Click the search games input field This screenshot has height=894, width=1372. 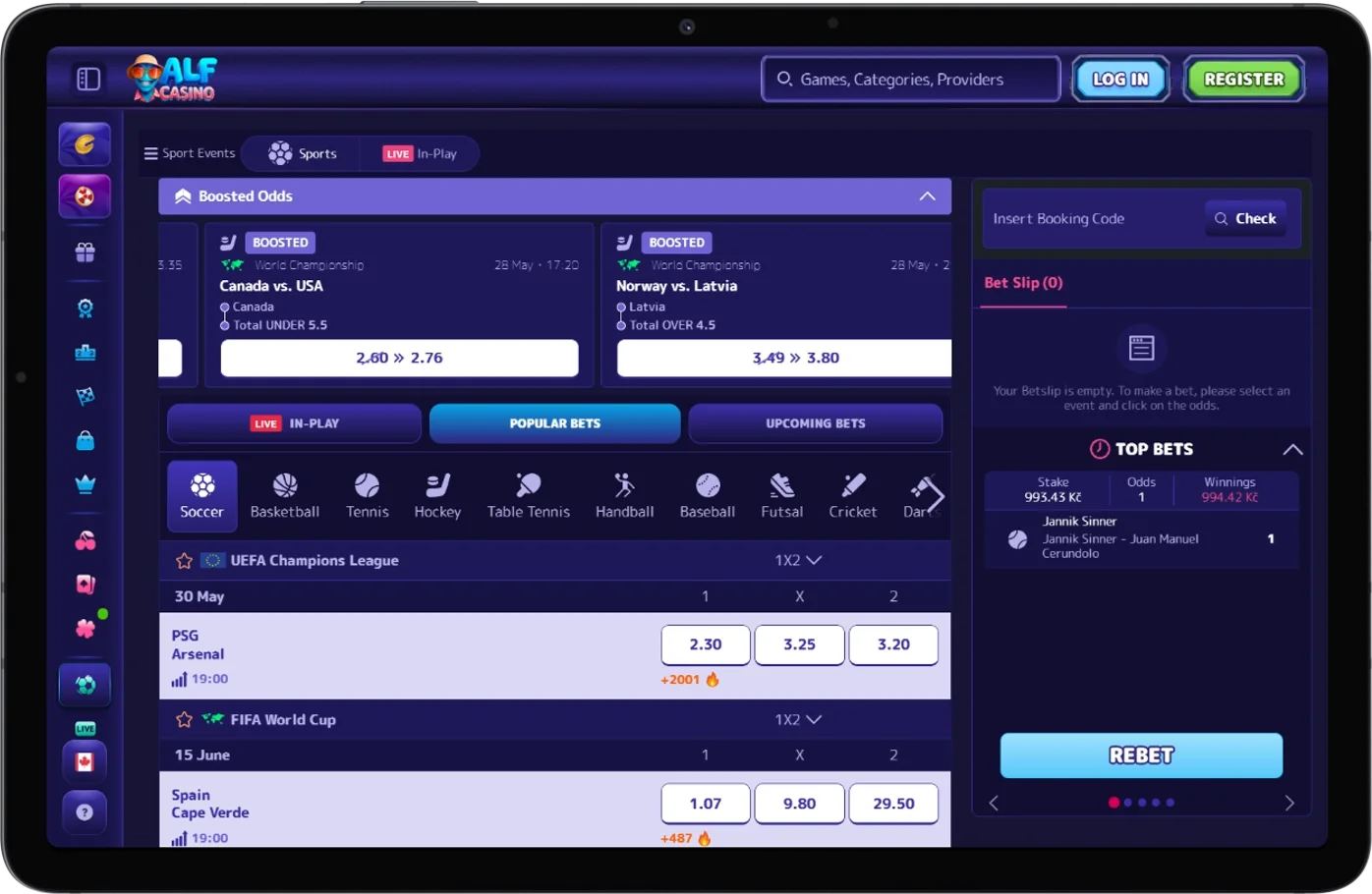[x=911, y=80]
